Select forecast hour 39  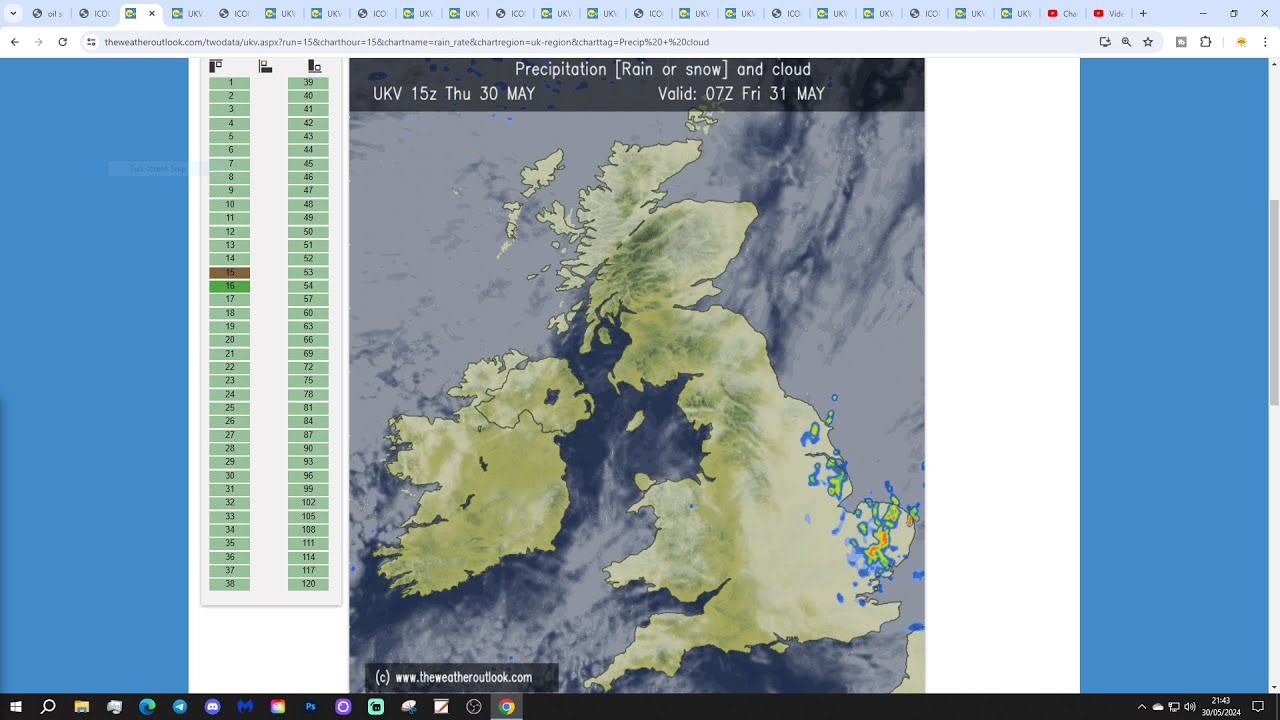pyautogui.click(x=308, y=83)
